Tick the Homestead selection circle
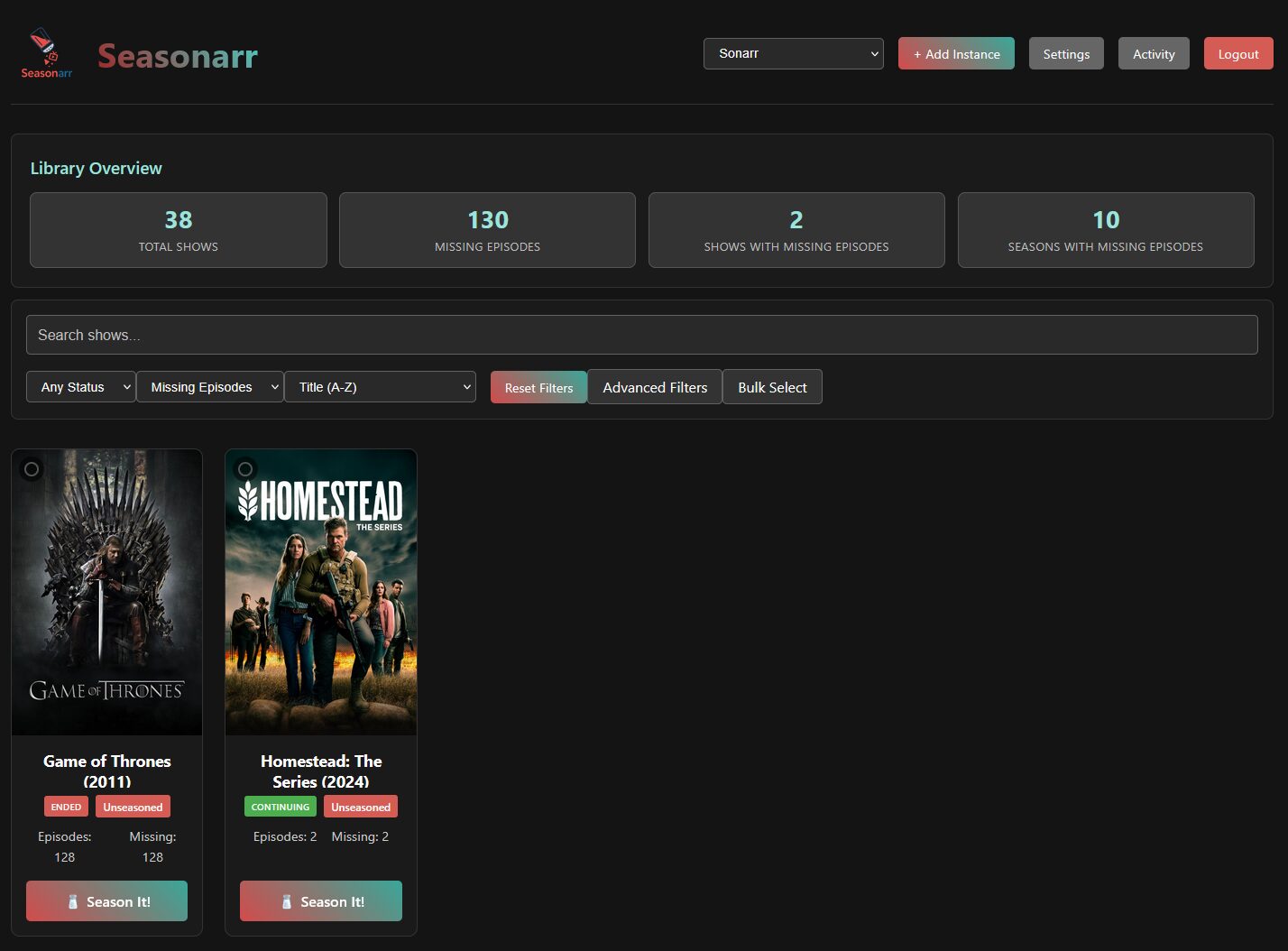This screenshot has height=951, width=1288. tap(245, 469)
